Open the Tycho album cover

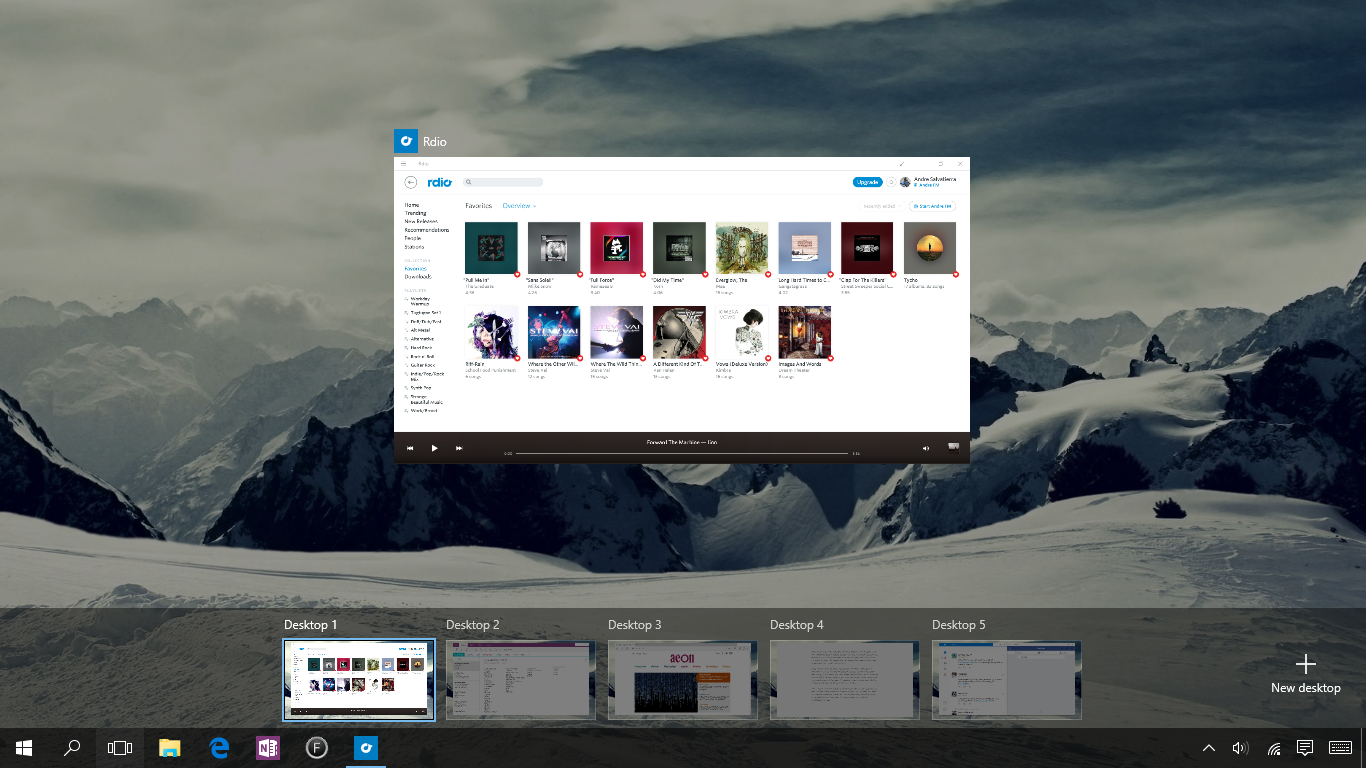pyautogui.click(x=930, y=248)
